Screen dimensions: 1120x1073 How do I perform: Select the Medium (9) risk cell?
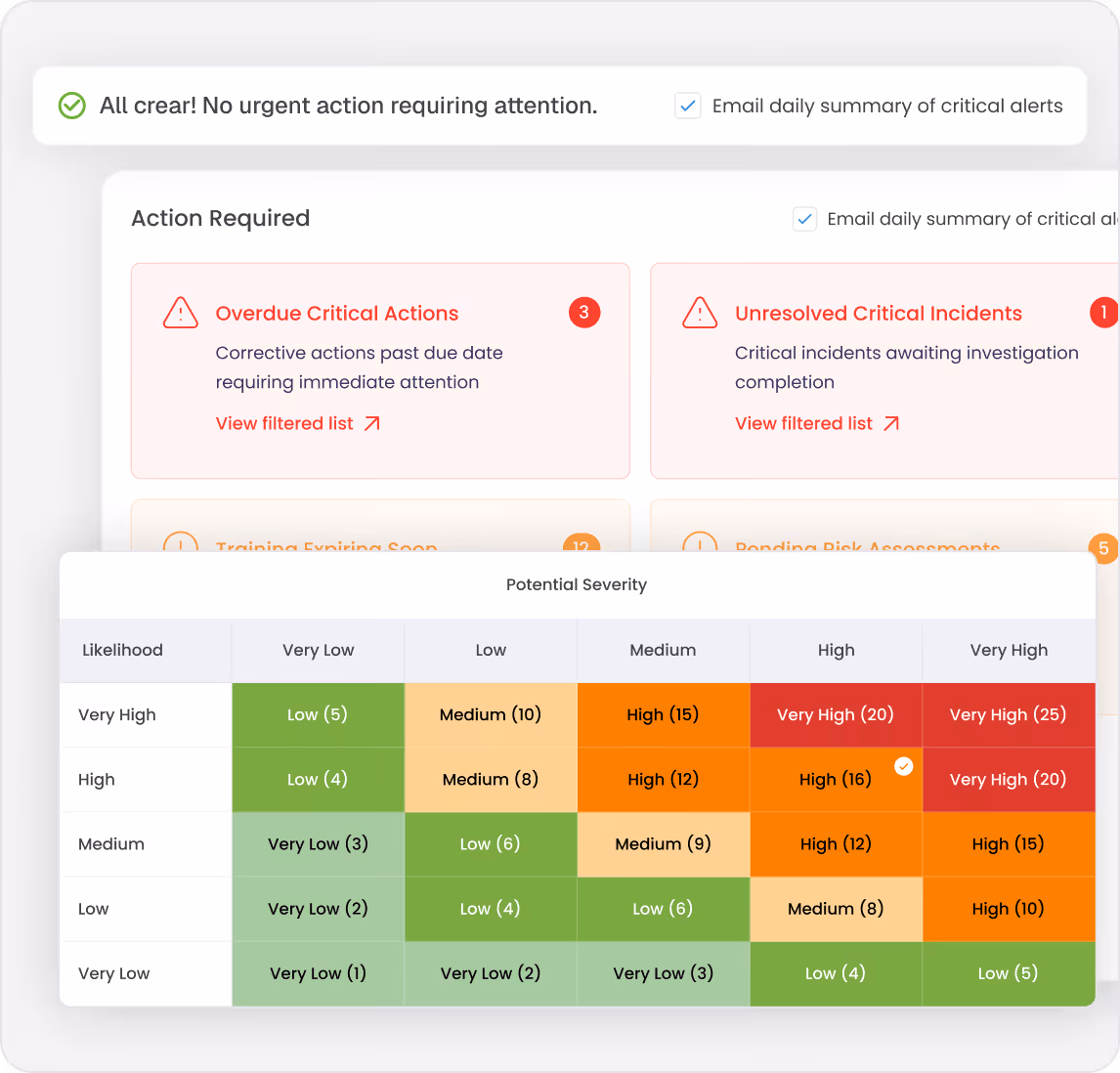[663, 844]
